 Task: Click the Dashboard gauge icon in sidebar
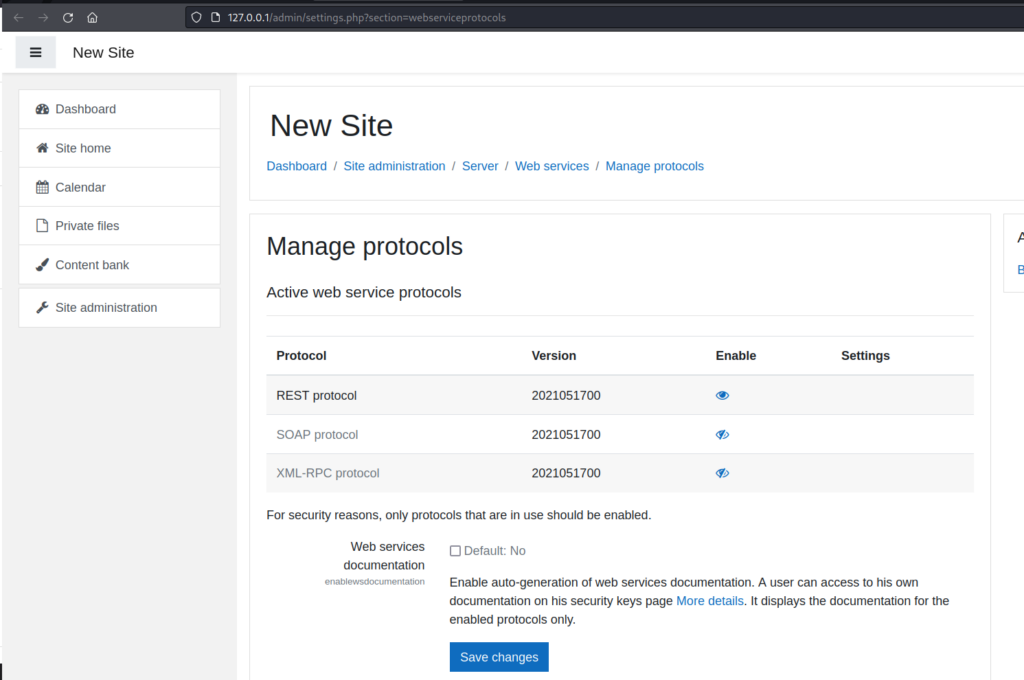(42, 109)
